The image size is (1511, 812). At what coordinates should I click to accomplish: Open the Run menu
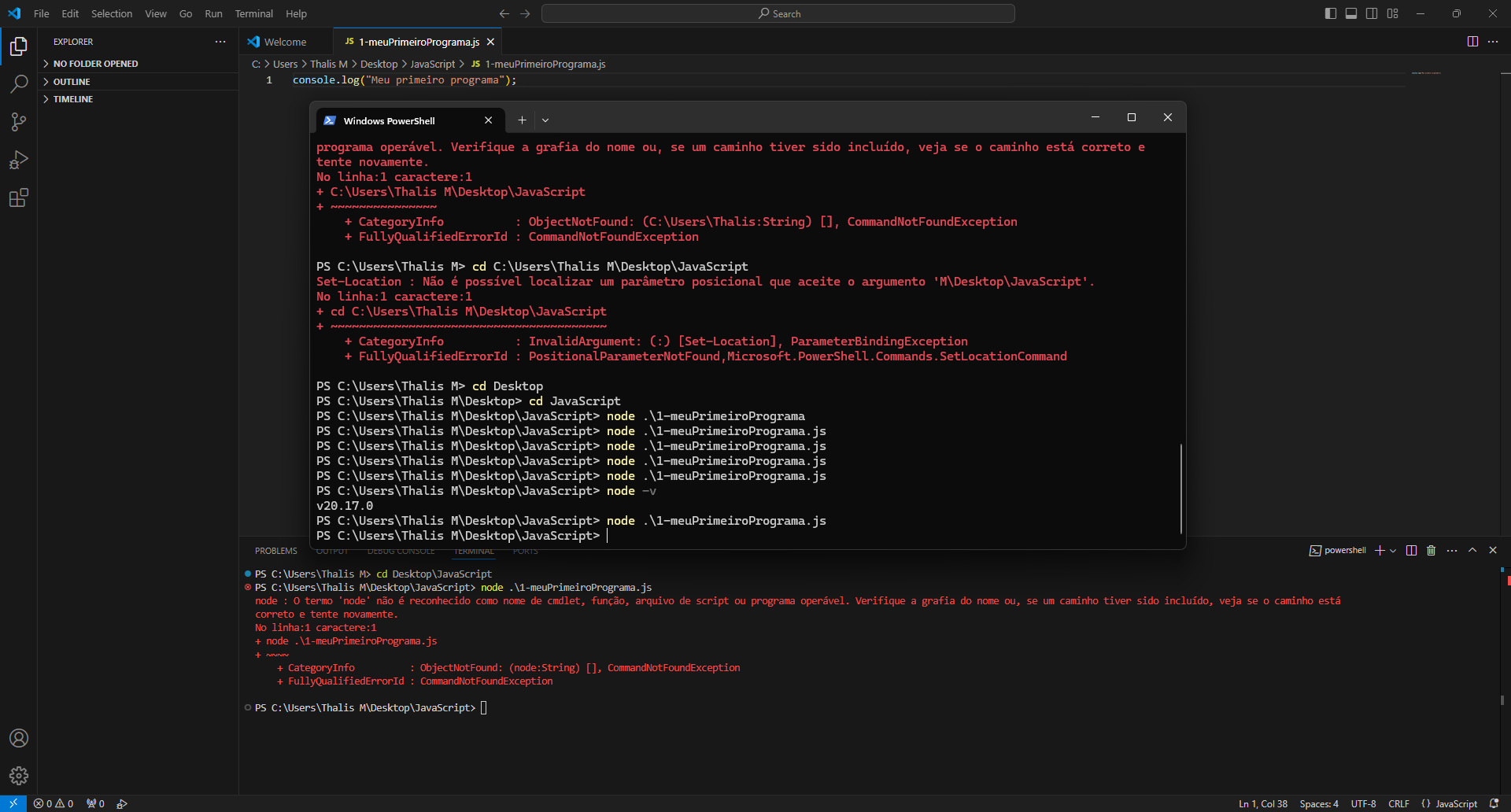[213, 13]
